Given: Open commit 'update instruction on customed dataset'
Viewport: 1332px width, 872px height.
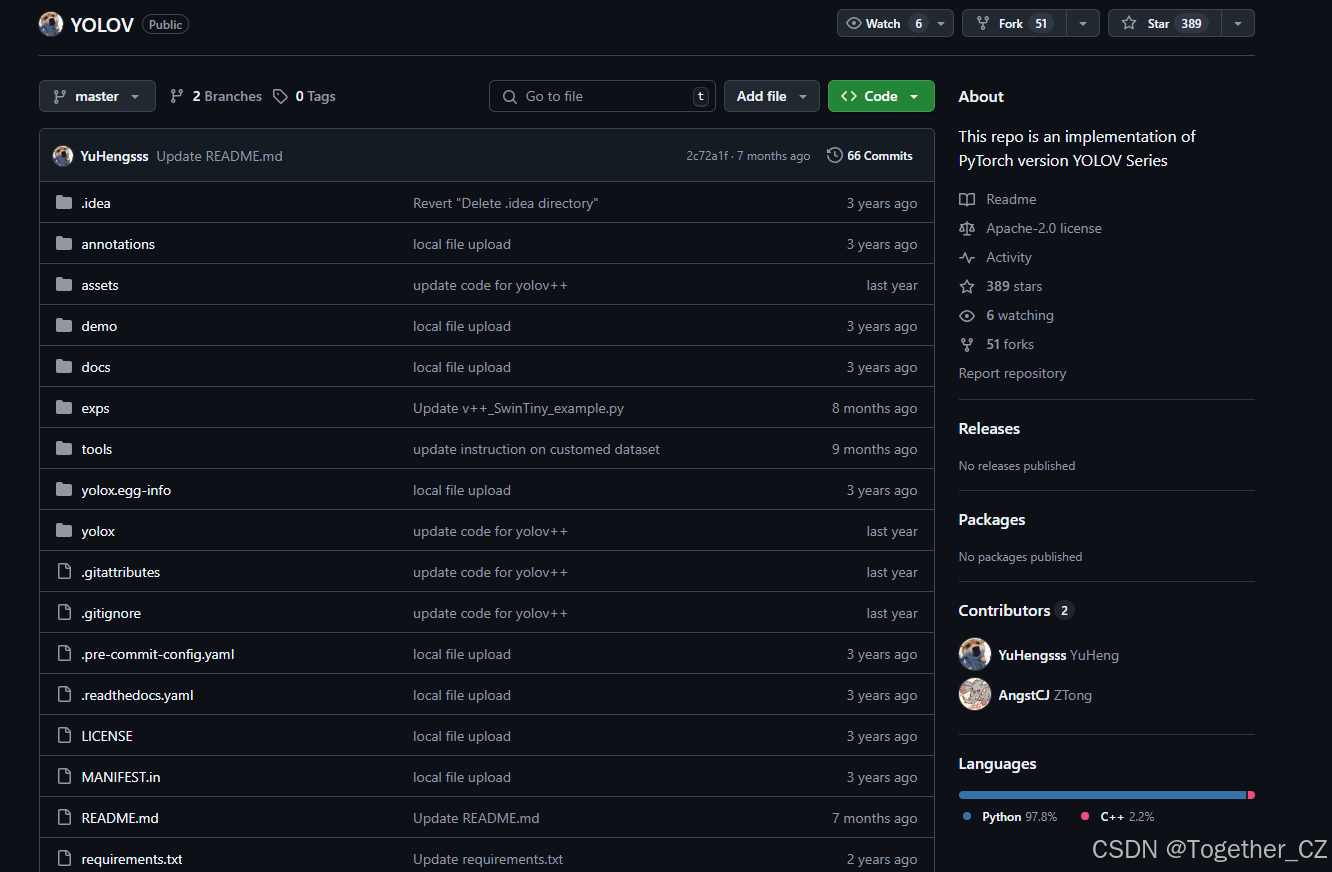Looking at the screenshot, I should pos(536,449).
